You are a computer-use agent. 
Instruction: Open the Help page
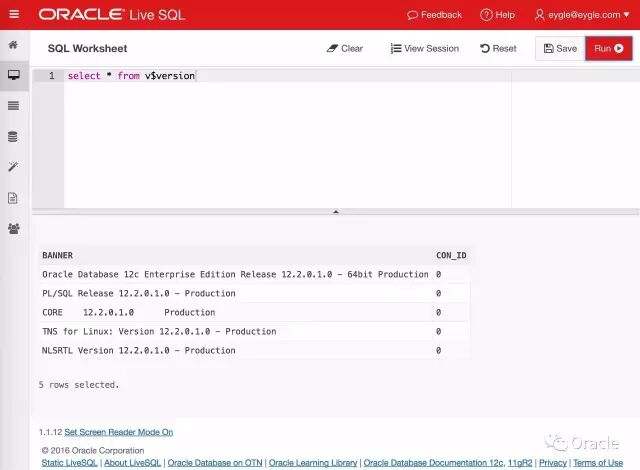click(x=497, y=15)
